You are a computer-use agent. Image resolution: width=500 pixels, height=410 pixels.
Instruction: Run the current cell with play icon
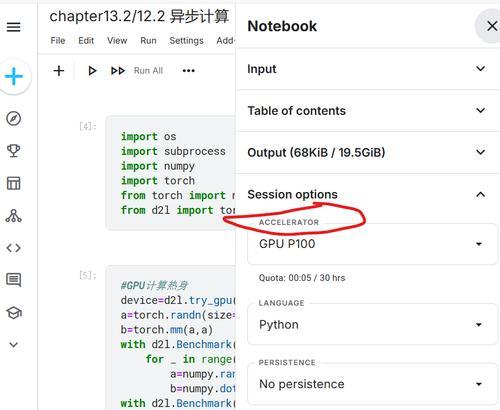tap(92, 71)
